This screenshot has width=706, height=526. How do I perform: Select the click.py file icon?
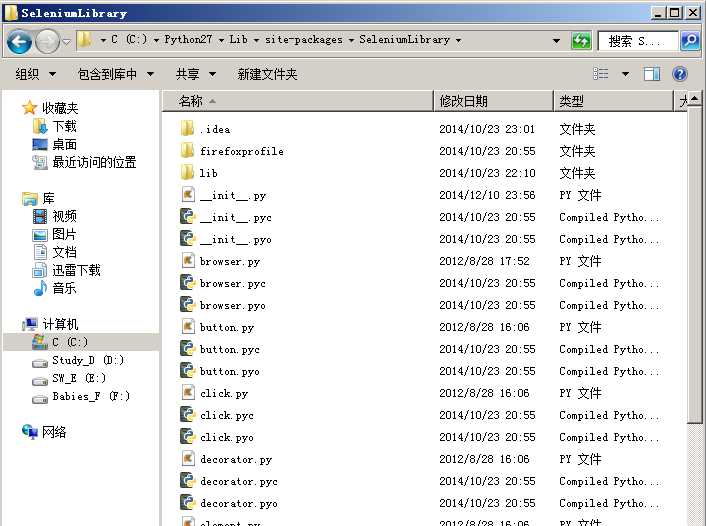pyautogui.click(x=188, y=393)
